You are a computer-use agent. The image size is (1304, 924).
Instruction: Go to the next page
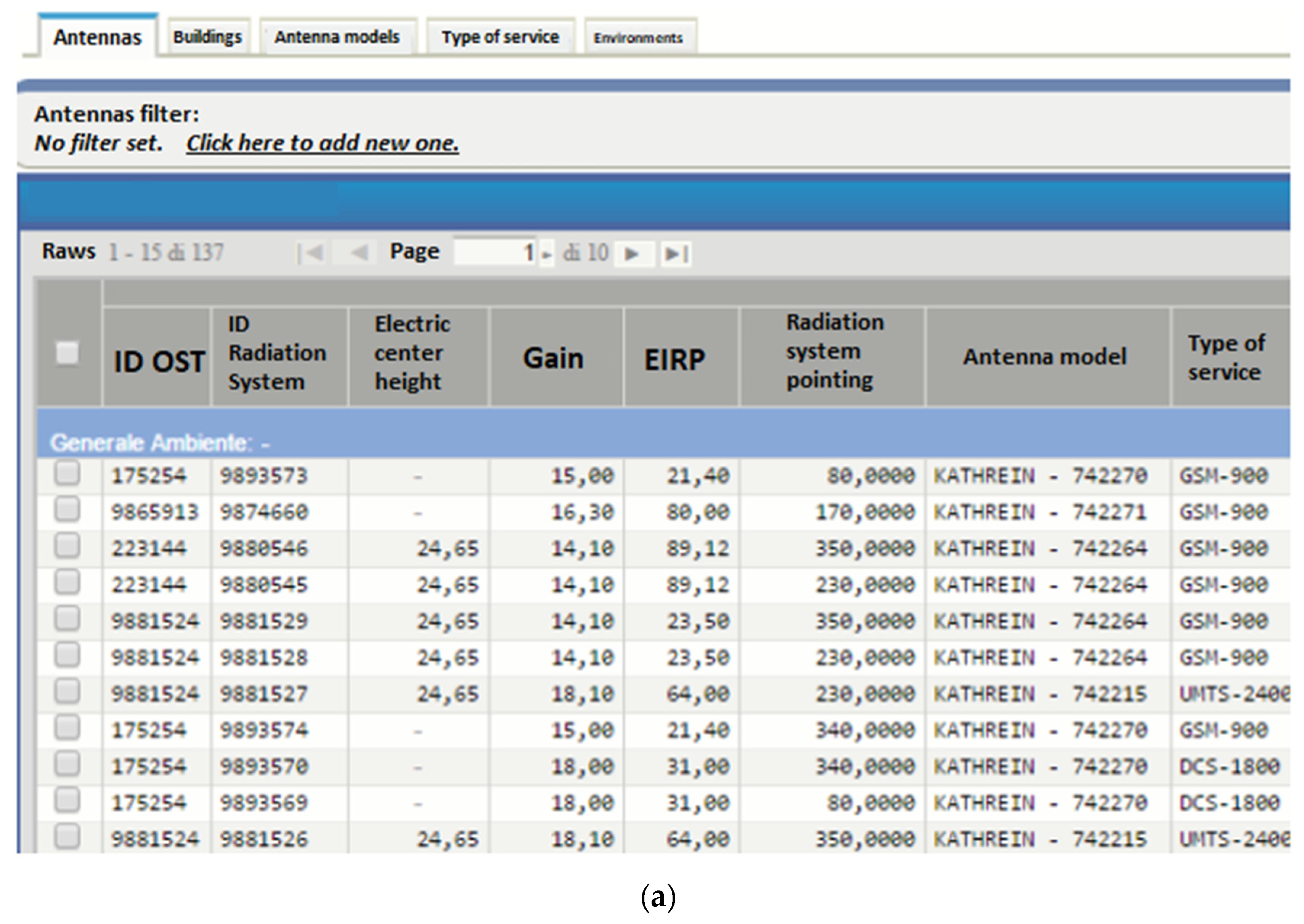631,253
